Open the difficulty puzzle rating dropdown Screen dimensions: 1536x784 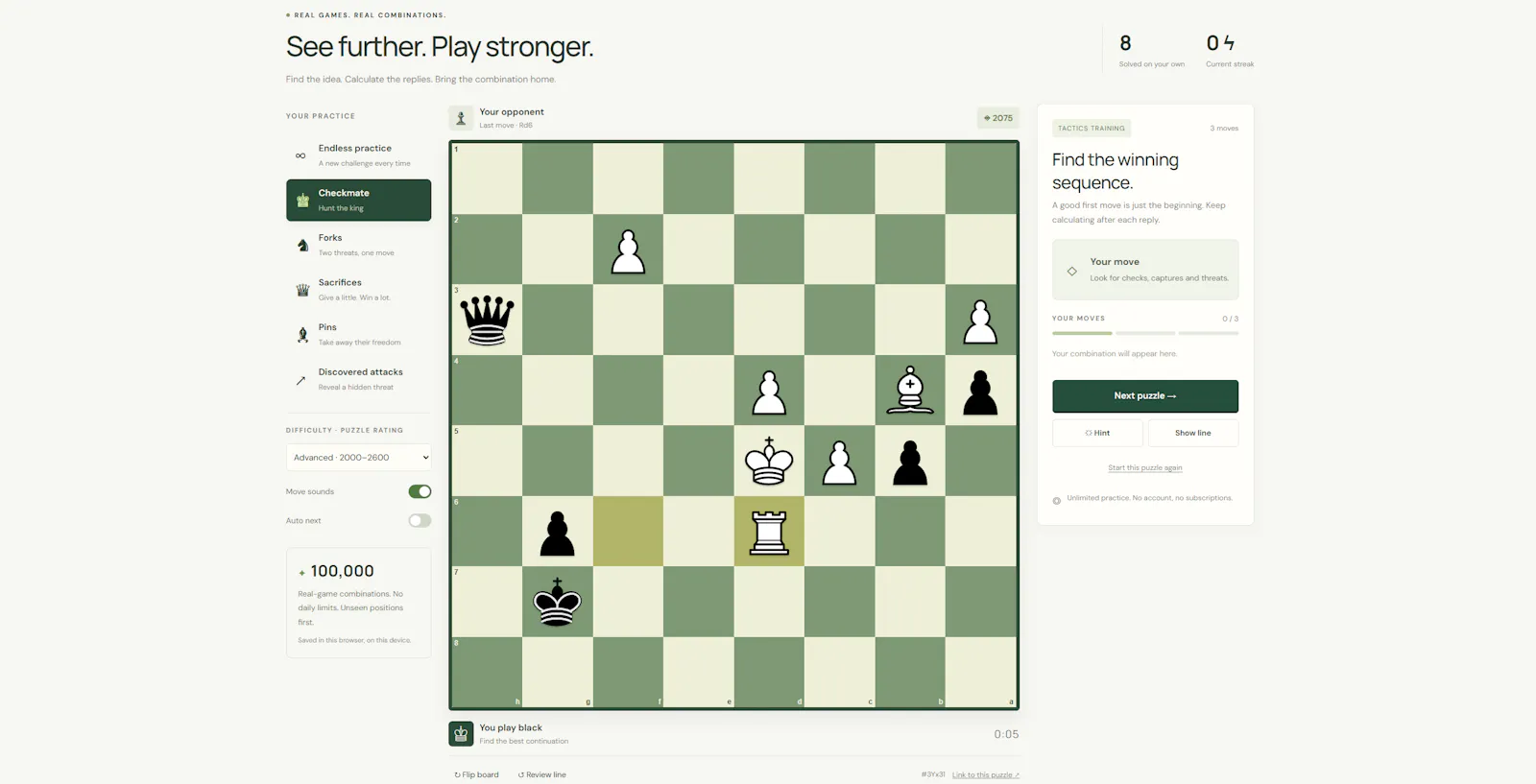click(358, 458)
